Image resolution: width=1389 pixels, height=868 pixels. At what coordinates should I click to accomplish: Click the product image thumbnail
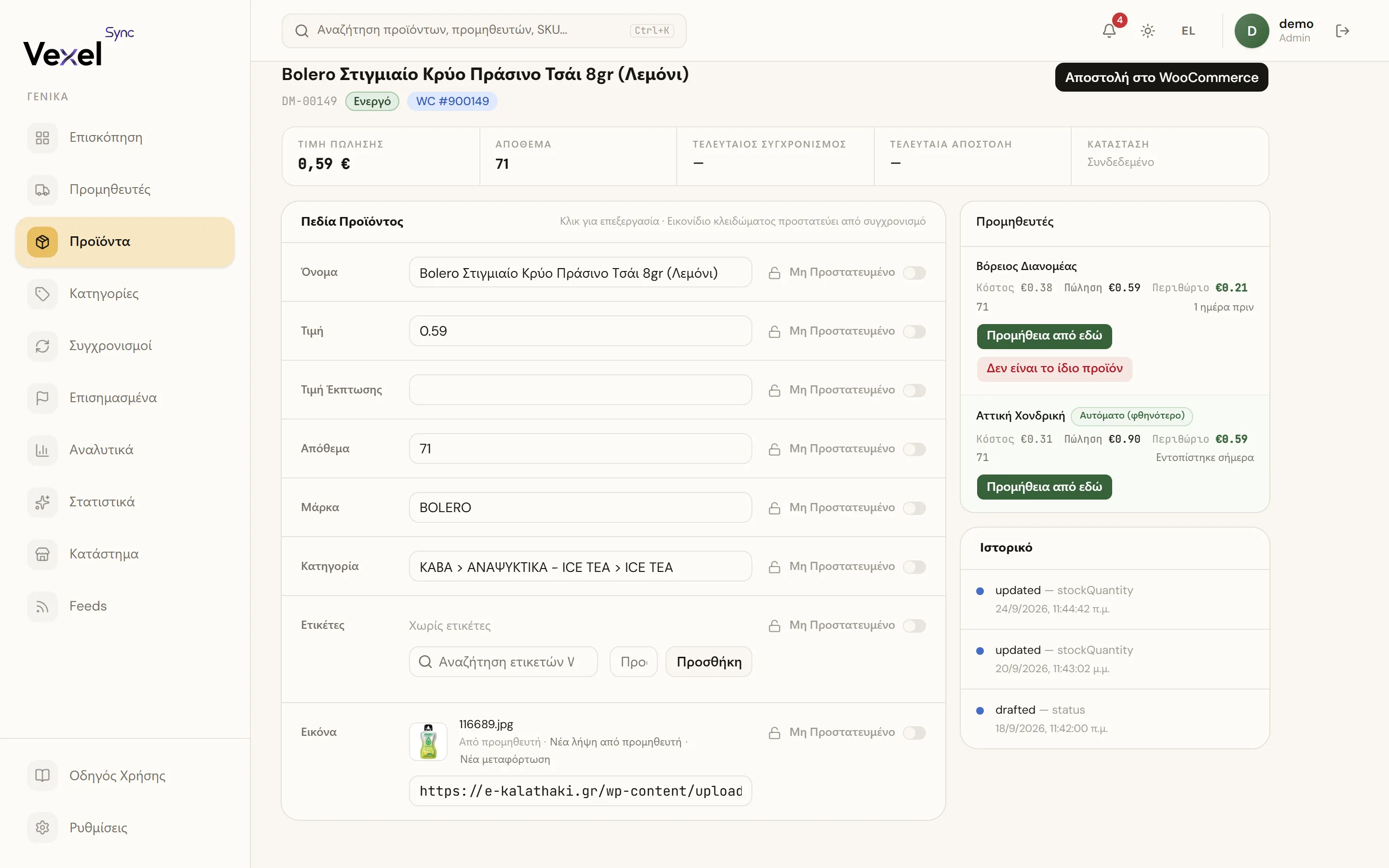tap(428, 742)
